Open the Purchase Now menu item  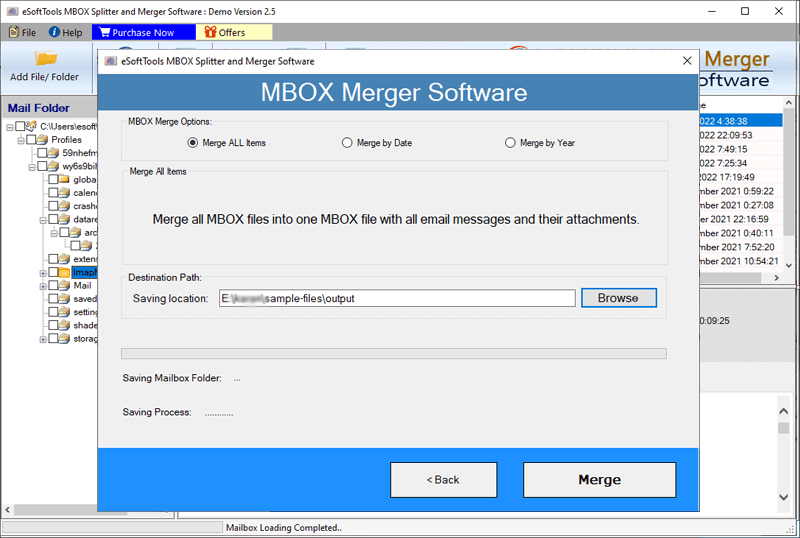[x=143, y=32]
